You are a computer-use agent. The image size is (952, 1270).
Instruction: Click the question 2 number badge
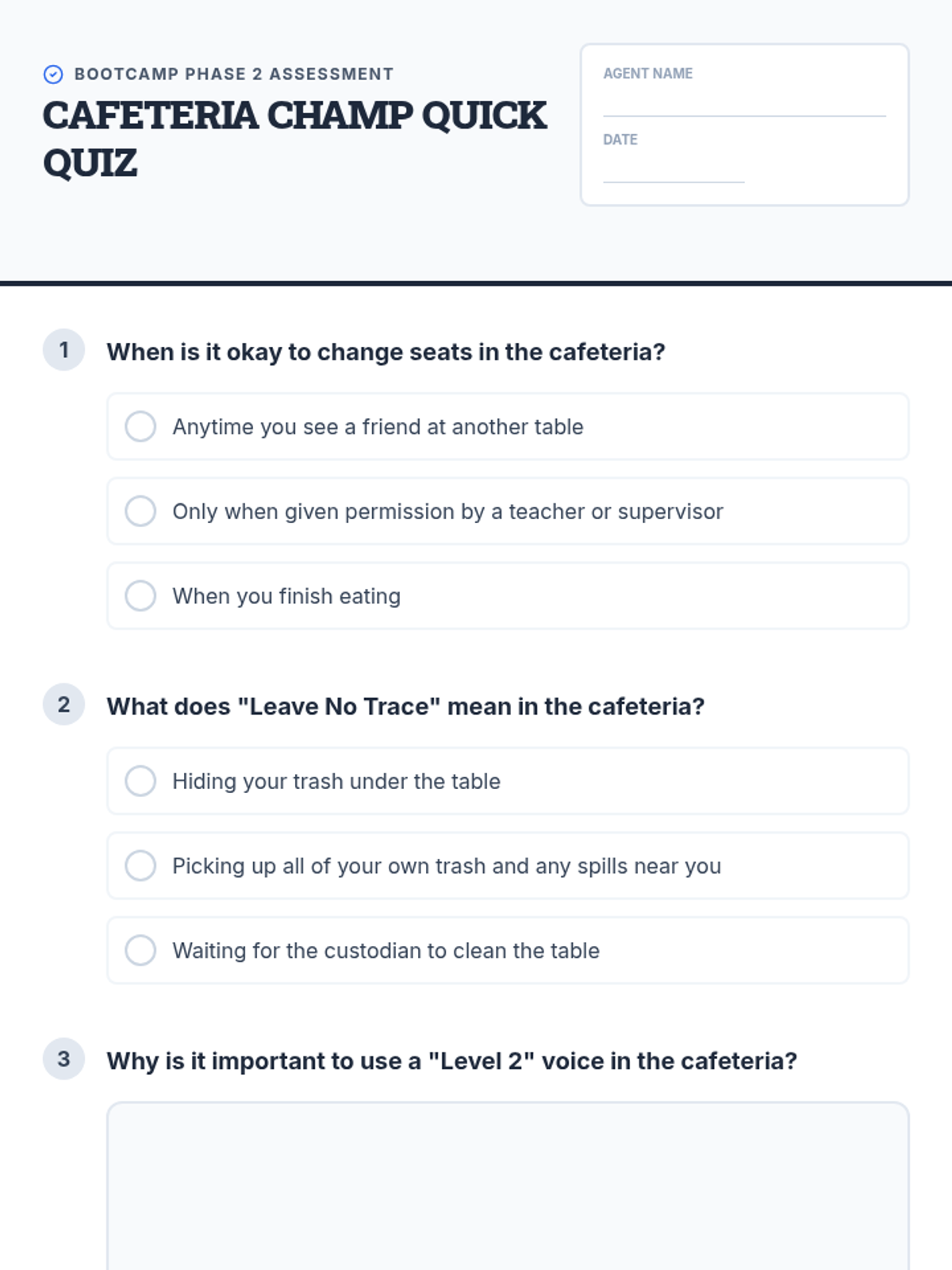point(63,705)
